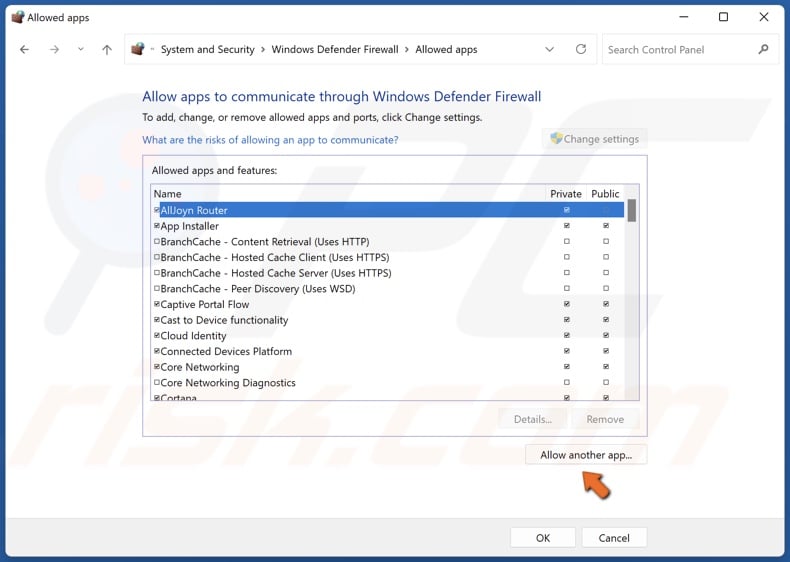Go back with the back arrow

(24, 49)
